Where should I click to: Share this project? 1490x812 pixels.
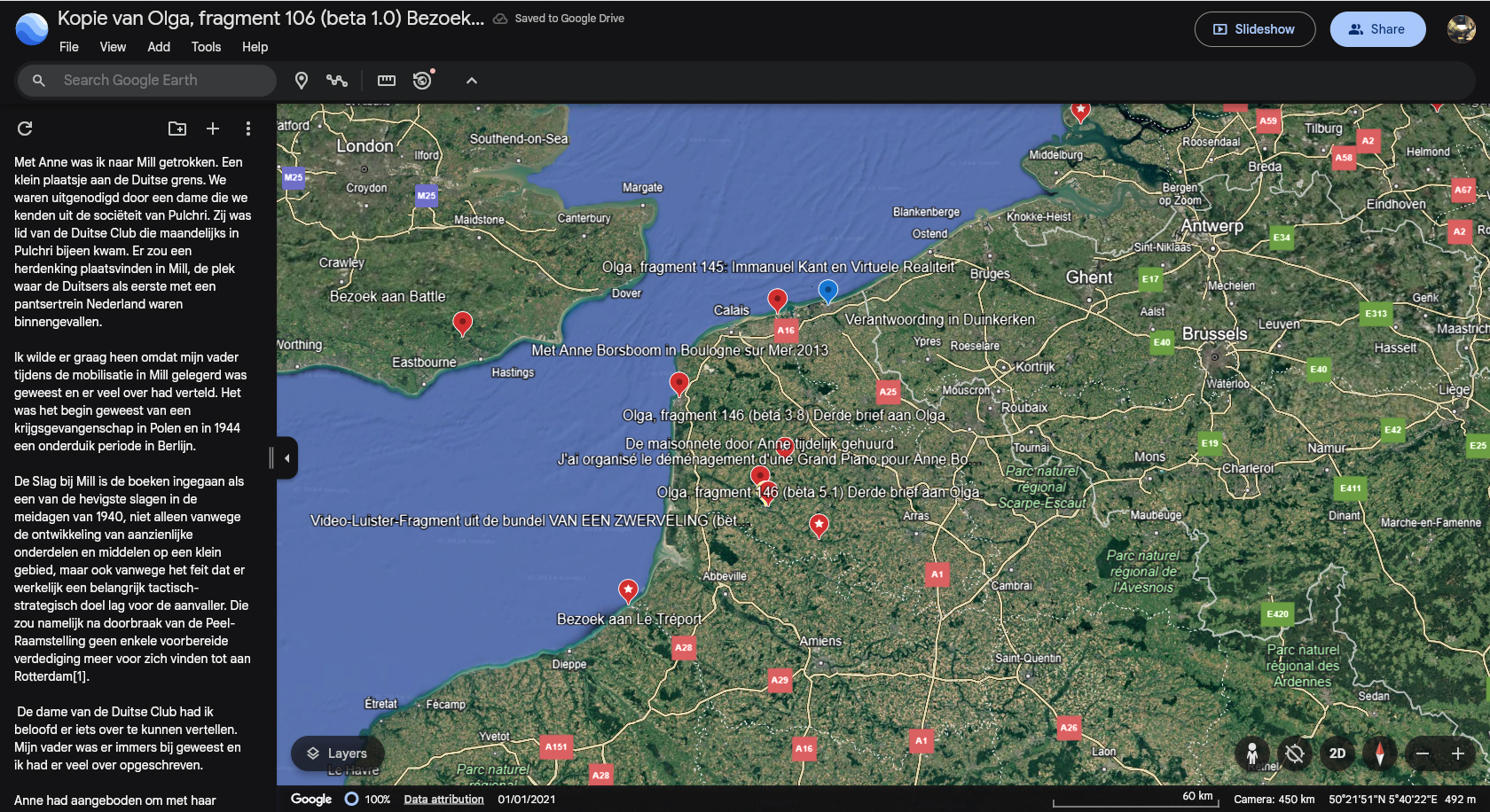(1377, 29)
